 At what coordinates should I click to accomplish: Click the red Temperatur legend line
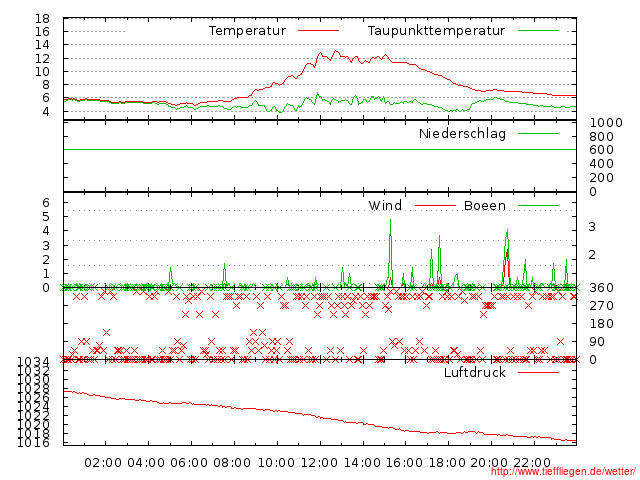click(x=318, y=31)
